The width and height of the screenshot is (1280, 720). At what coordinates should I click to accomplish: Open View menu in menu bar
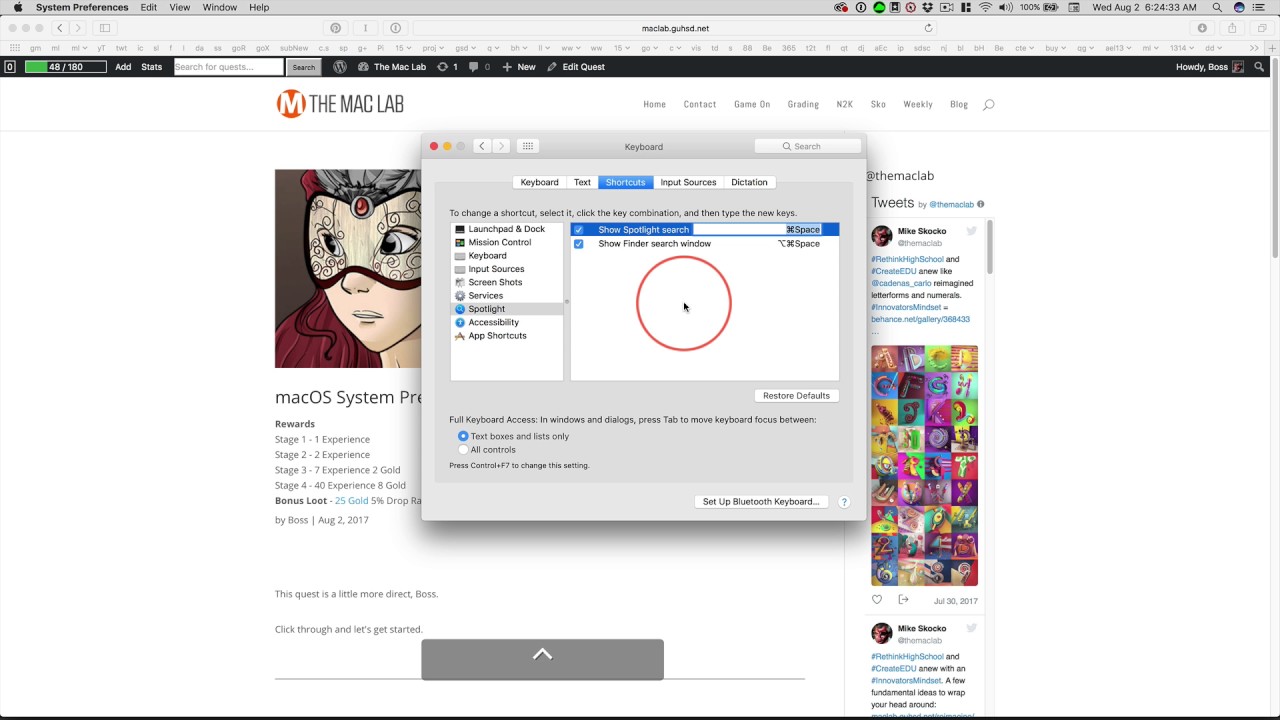179,7
